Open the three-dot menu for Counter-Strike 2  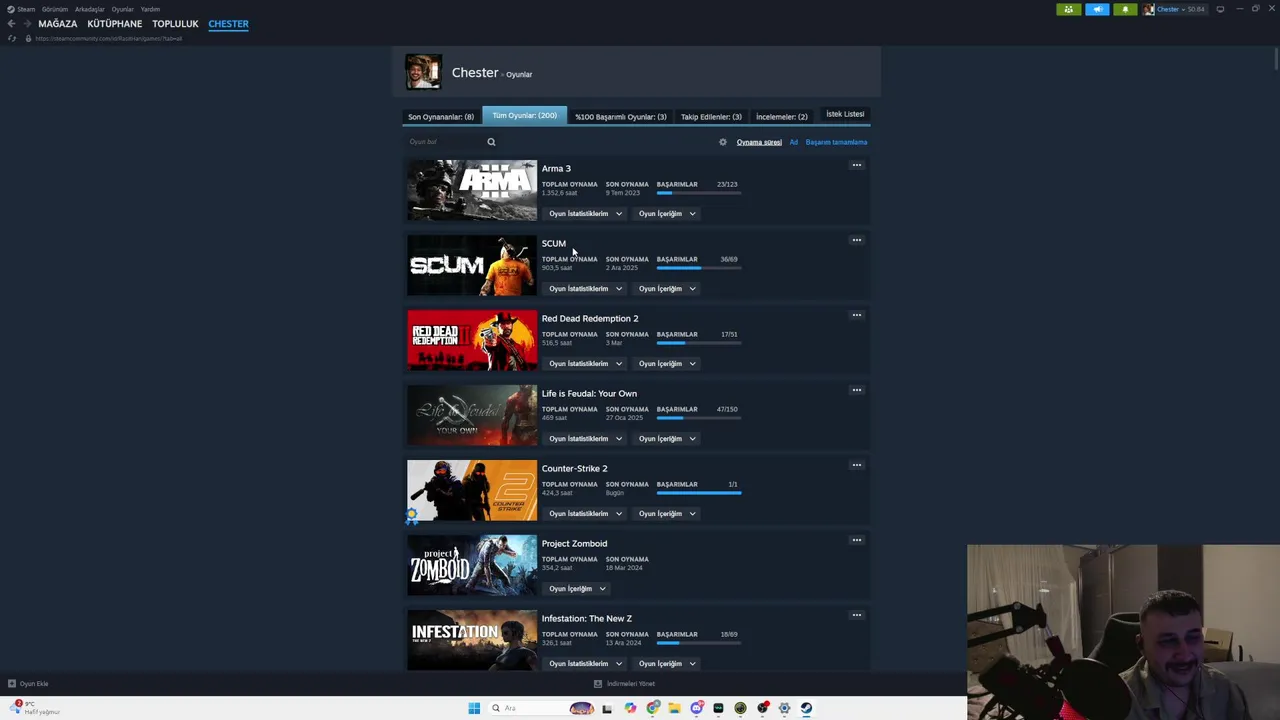pos(856,465)
